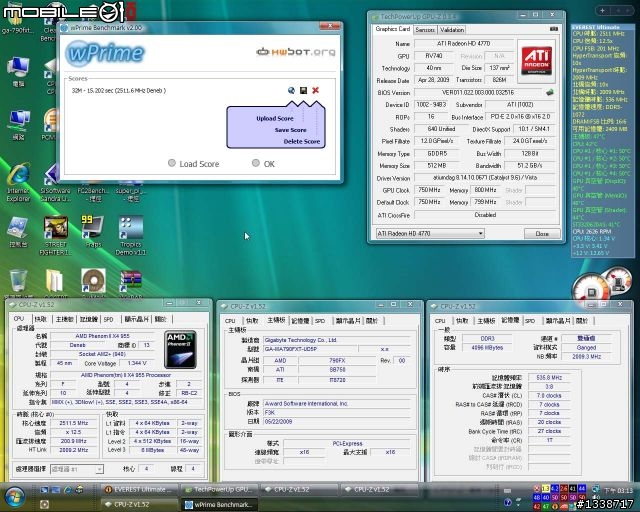The height and width of the screenshot is (512, 640).
Task: Click the Driver Version field in GPU-Z
Action: point(485,178)
